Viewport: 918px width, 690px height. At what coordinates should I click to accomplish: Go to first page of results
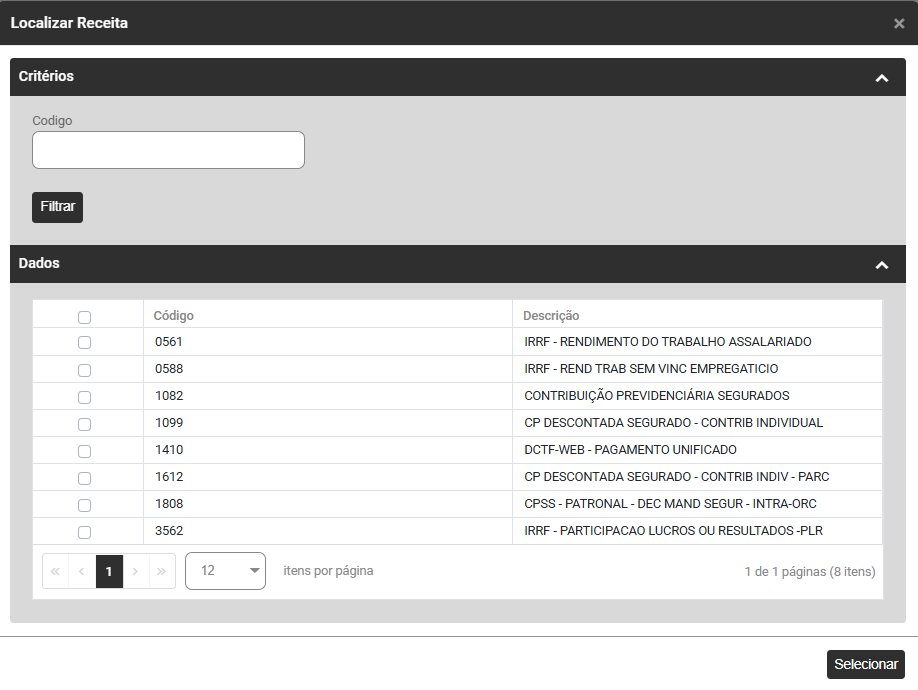tap(55, 571)
